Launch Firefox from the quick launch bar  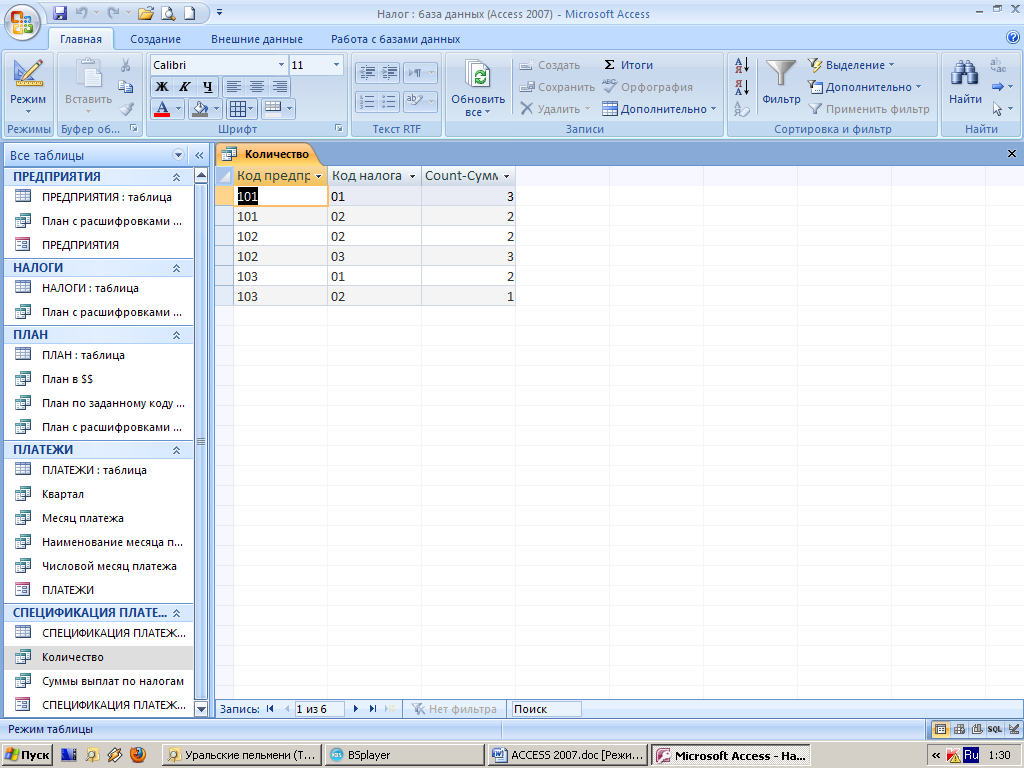138,755
